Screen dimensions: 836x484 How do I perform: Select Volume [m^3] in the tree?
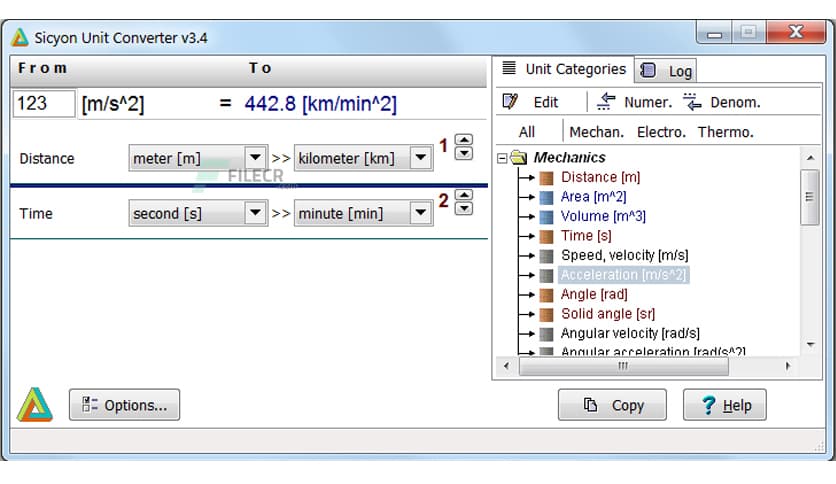tap(603, 216)
